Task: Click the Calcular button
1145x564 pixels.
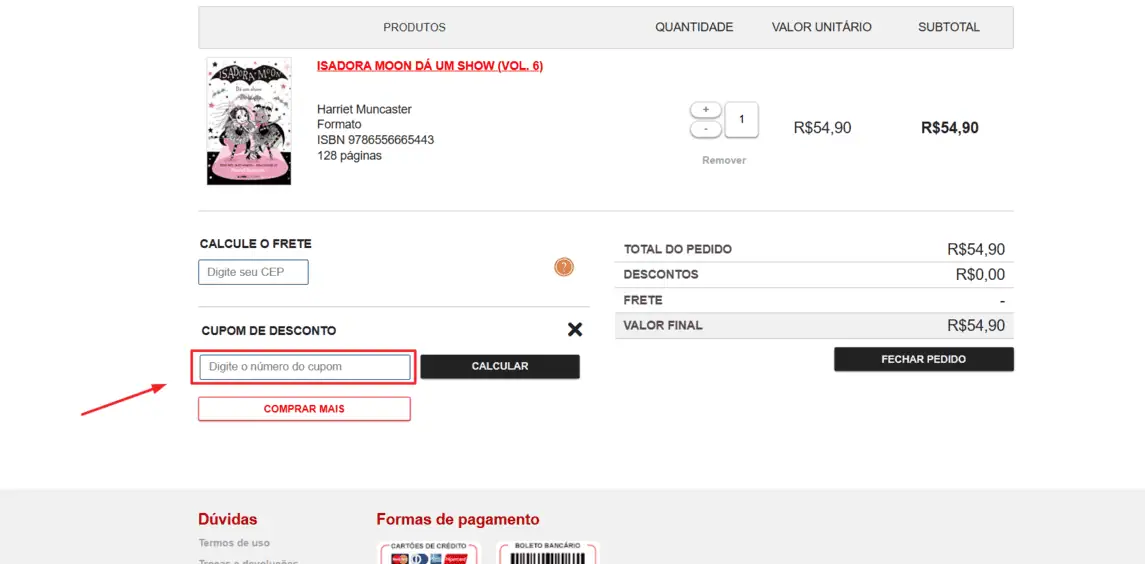Action: coord(500,367)
